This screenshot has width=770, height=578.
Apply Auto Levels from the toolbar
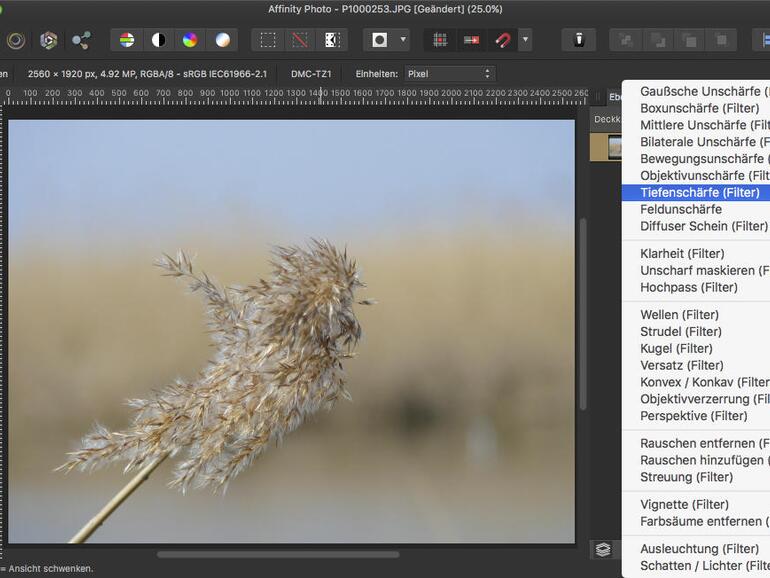[x=127, y=40]
